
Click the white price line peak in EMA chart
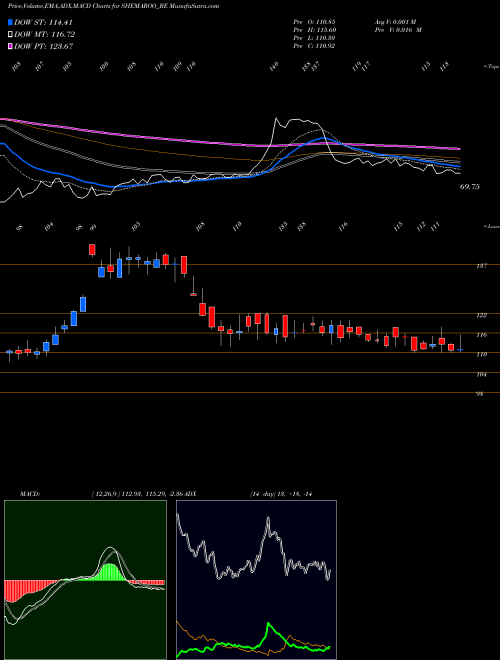tap(277, 120)
